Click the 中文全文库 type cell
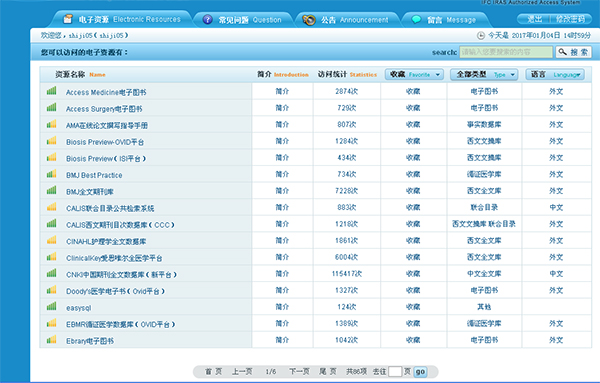Viewport: 600px width, 383px height. 484,274
